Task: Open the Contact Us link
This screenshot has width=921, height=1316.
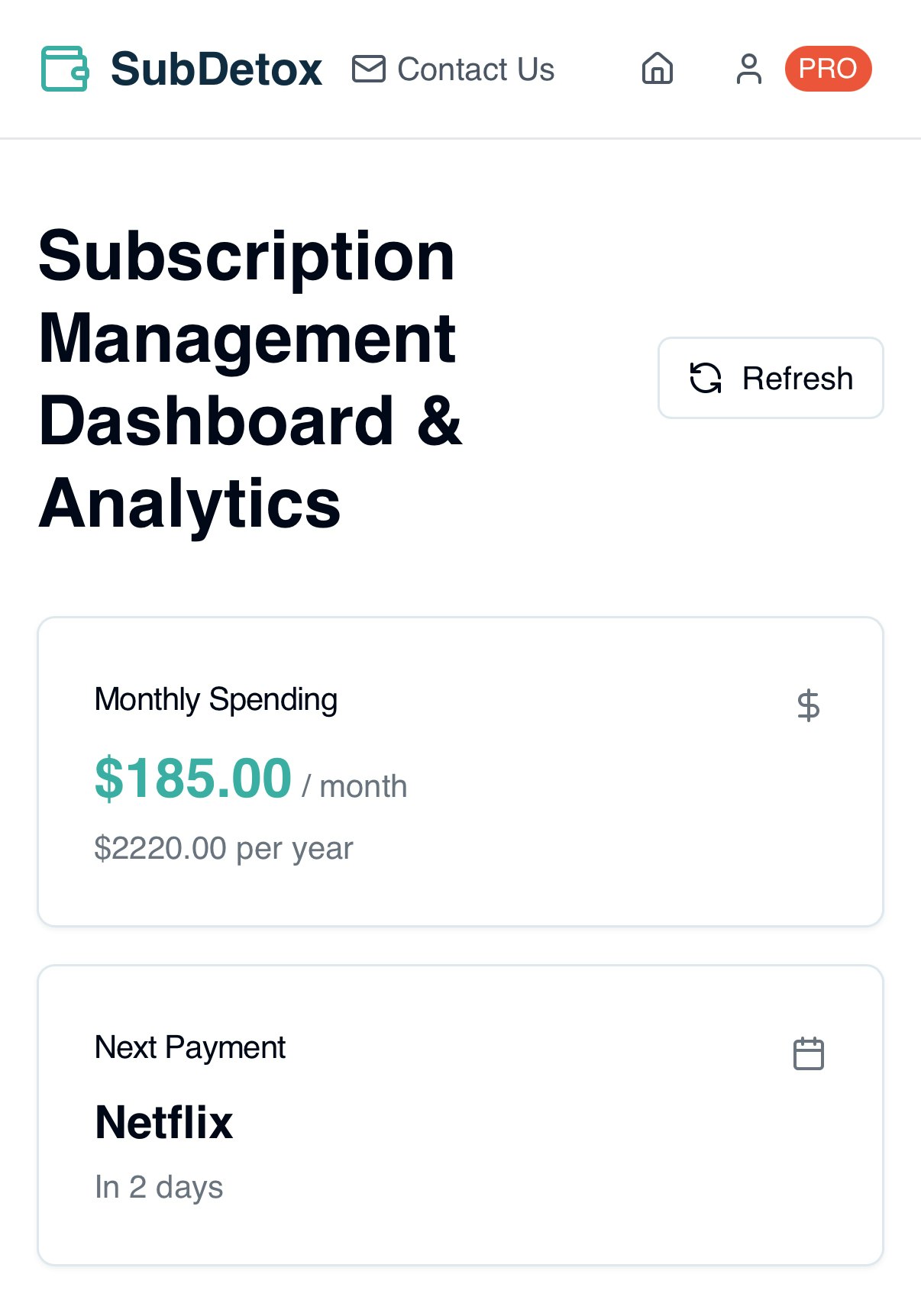Action: [453, 69]
